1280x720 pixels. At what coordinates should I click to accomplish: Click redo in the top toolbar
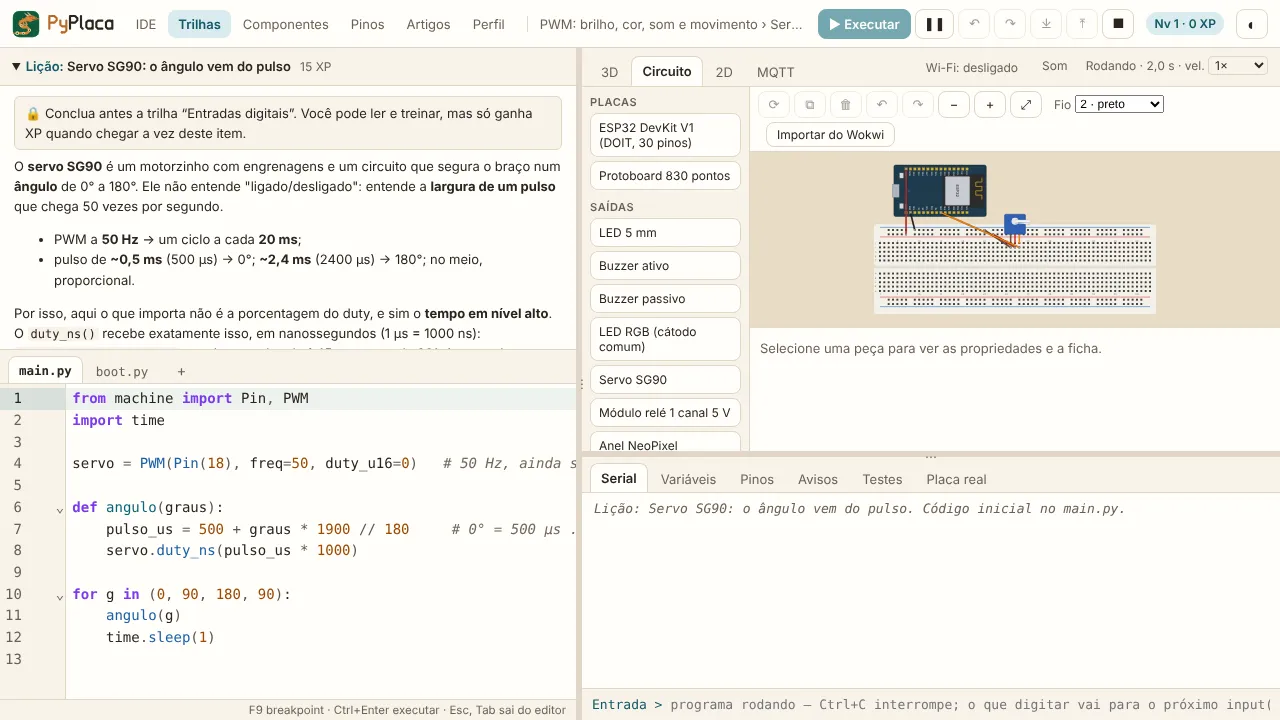coord(1010,24)
